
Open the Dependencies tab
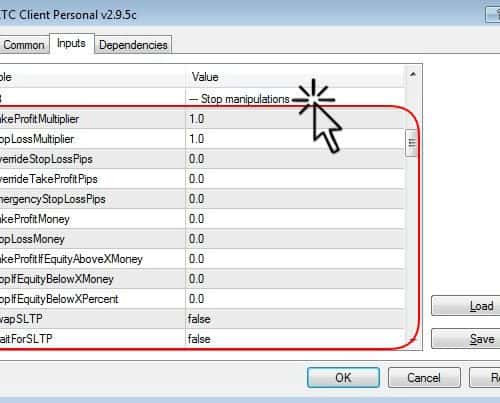click(x=133, y=45)
